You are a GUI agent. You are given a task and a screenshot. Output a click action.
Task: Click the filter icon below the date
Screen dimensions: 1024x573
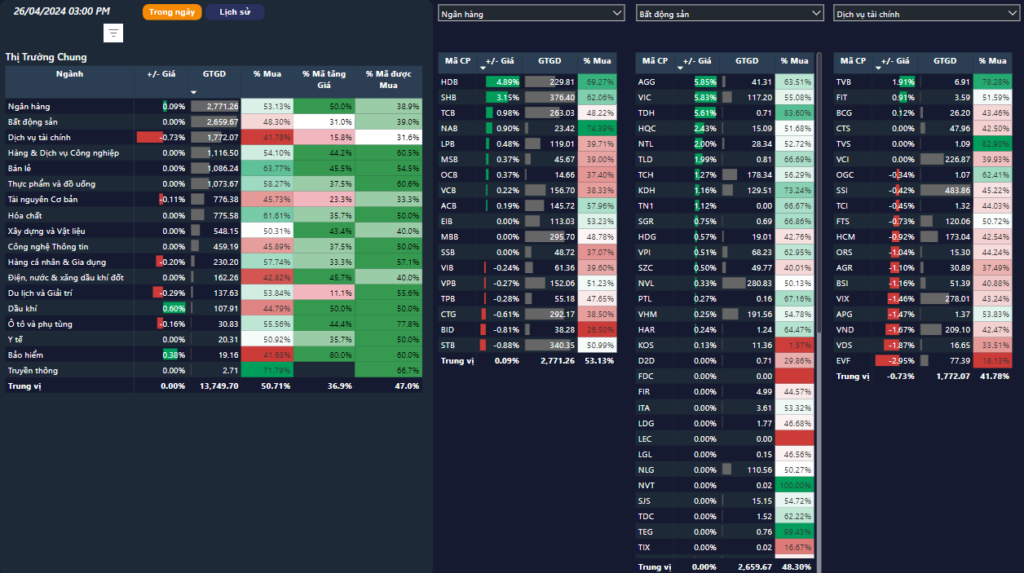tap(114, 33)
